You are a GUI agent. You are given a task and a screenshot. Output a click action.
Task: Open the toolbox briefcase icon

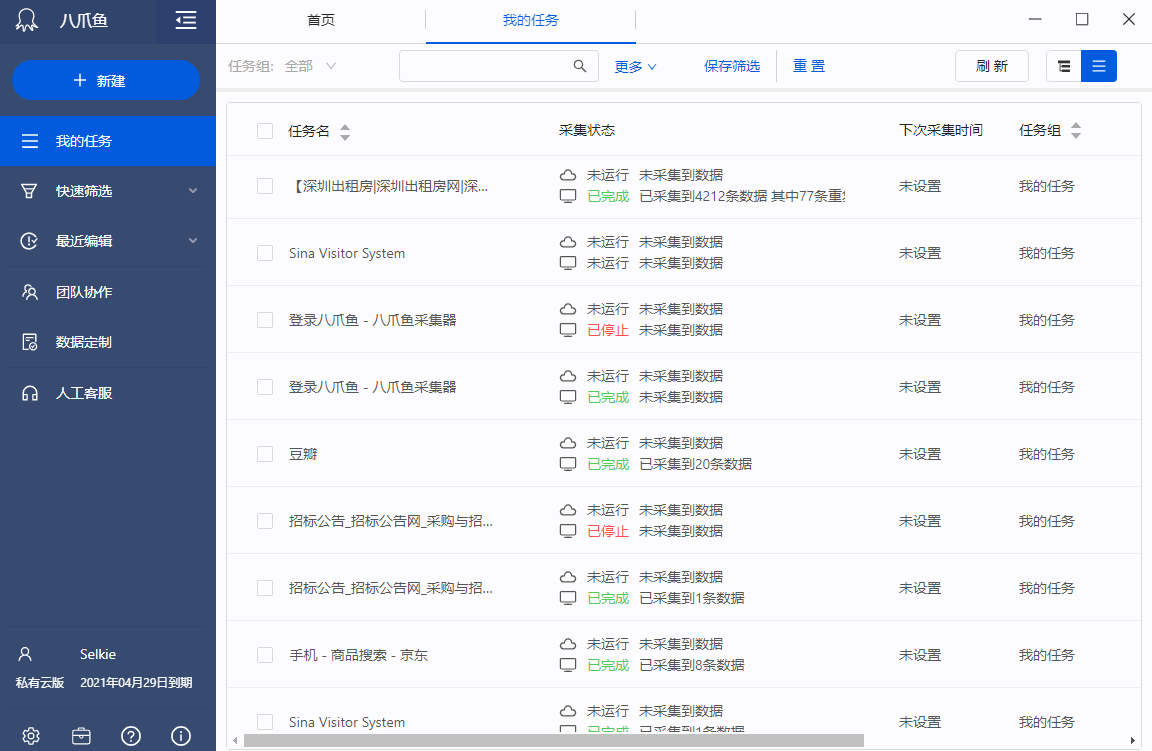(81, 736)
